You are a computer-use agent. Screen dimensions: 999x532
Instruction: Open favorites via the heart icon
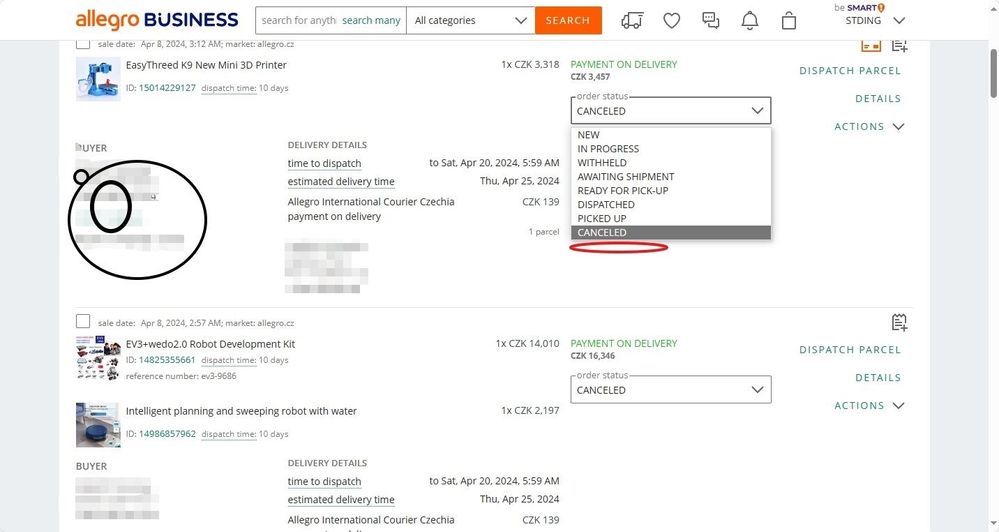pos(672,20)
